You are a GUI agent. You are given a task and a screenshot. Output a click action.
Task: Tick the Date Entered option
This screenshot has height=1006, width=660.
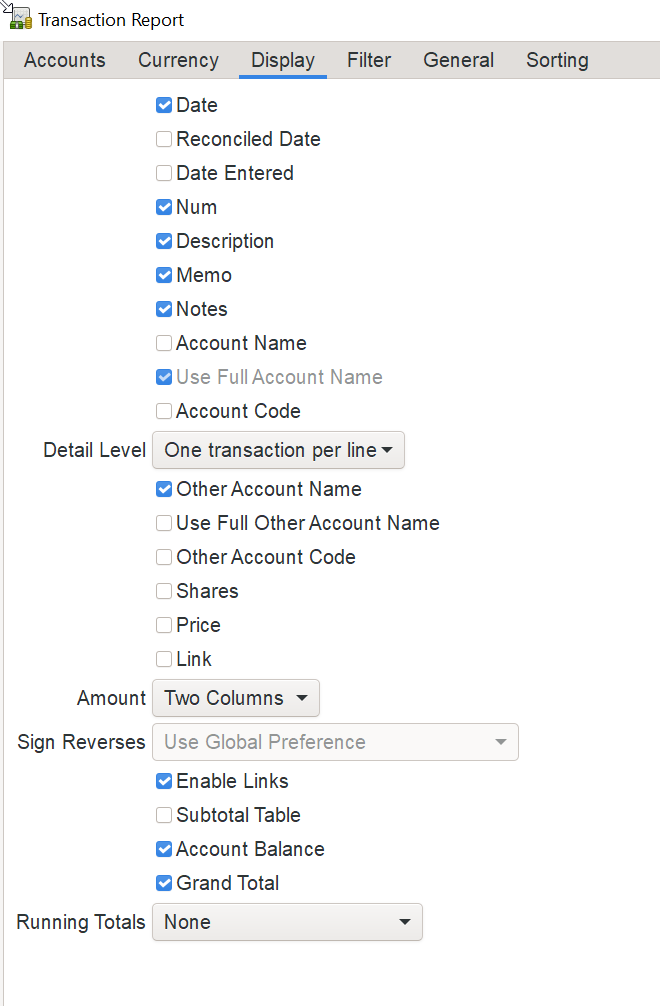coord(164,173)
